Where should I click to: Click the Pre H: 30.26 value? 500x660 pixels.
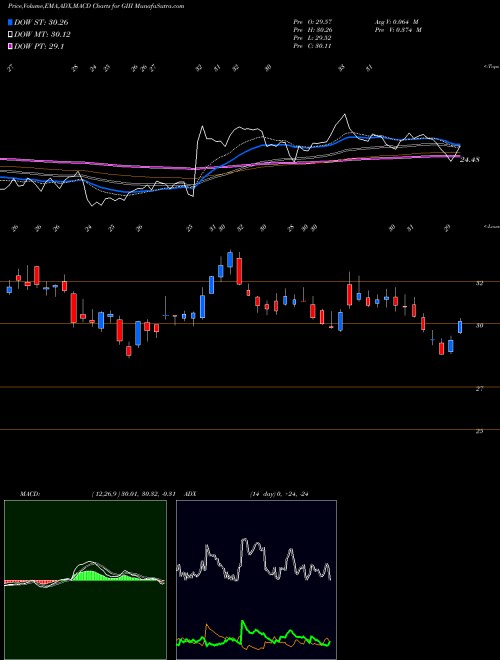313,30
